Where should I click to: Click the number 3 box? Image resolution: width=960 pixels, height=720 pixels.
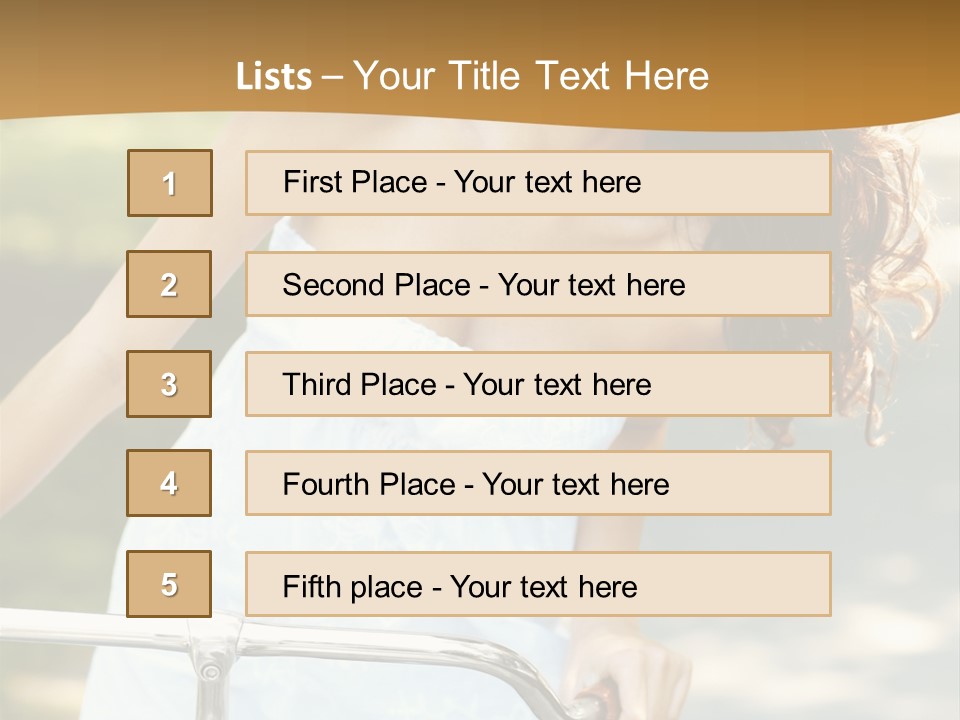click(x=169, y=384)
